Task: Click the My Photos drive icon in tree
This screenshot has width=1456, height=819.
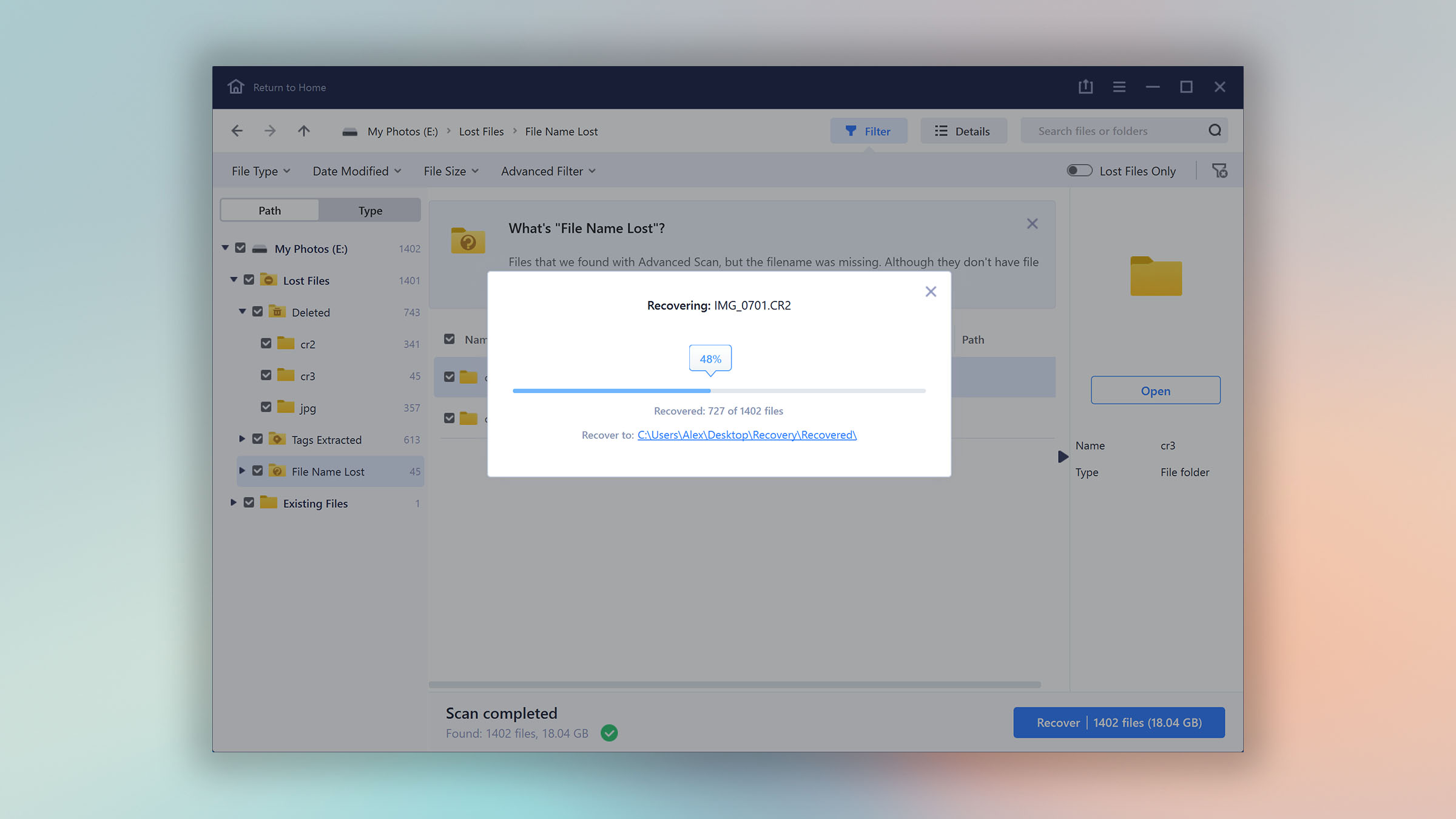Action: (260, 249)
